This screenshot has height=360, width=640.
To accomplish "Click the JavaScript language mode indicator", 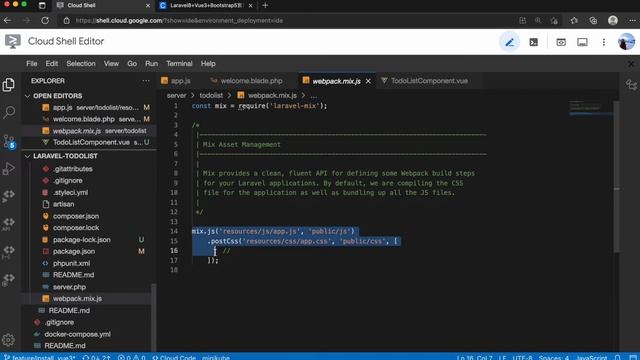I will [x=591, y=357].
